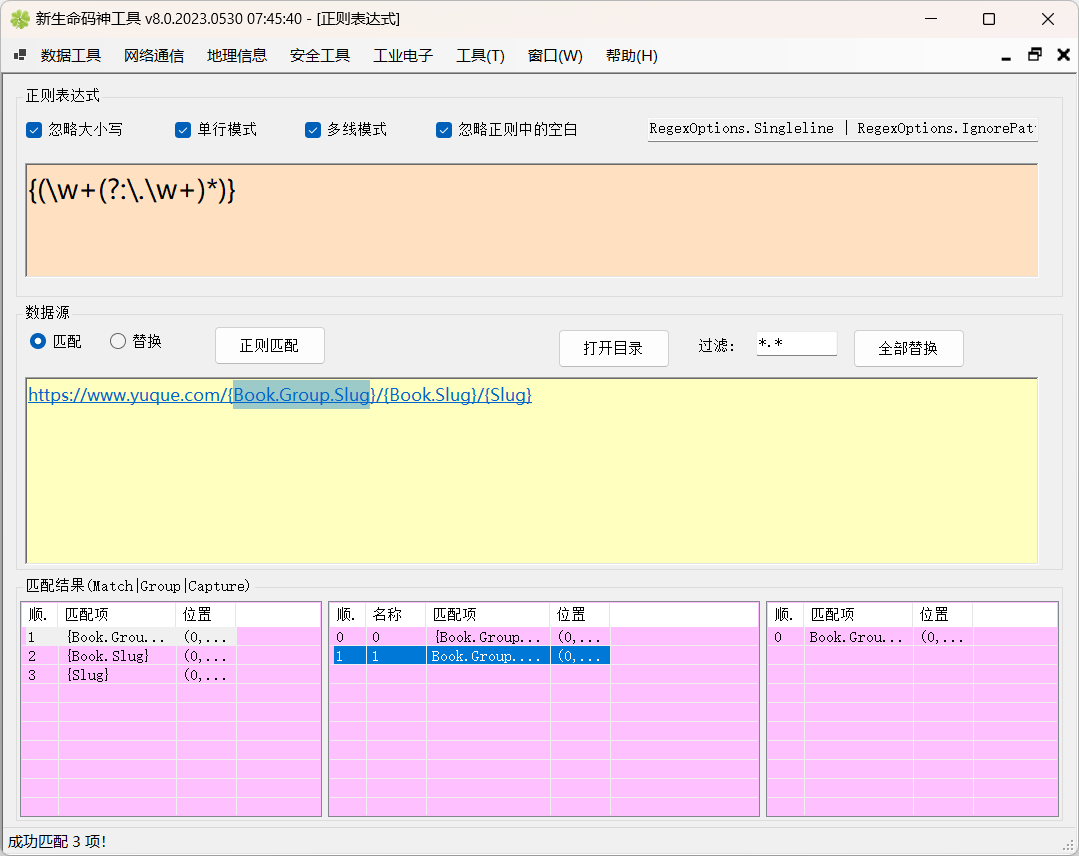1079x856 pixels.
Task: Open the 工具(T) menu
Action: click(x=480, y=56)
